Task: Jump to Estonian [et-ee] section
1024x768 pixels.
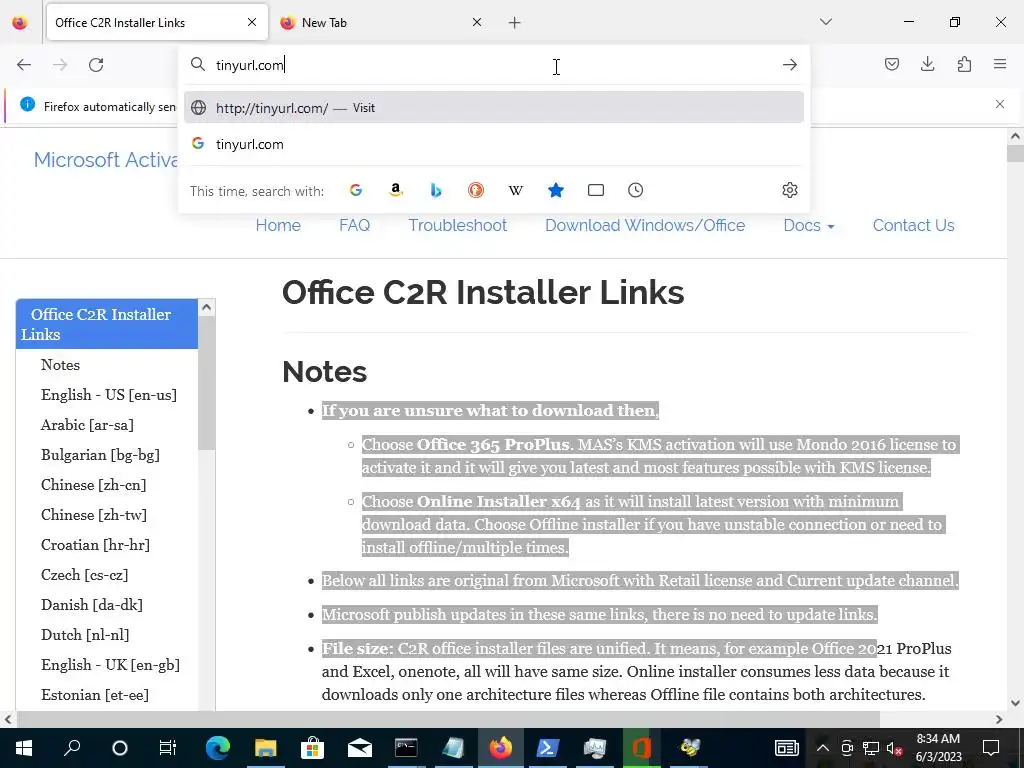Action: pyautogui.click(x=95, y=696)
